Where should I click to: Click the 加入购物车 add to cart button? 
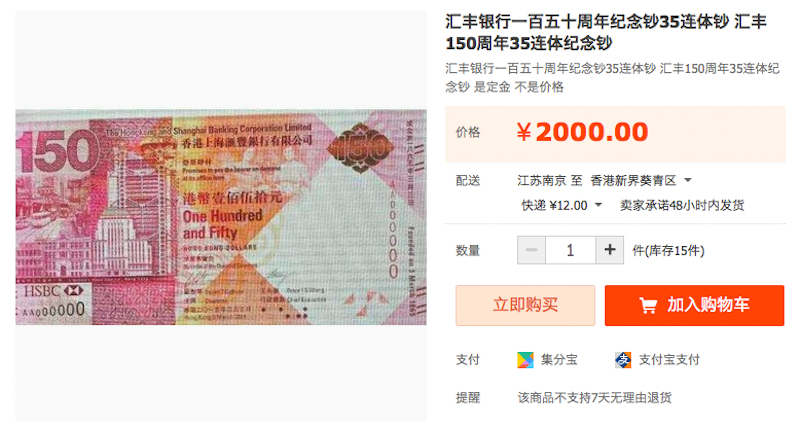694,305
